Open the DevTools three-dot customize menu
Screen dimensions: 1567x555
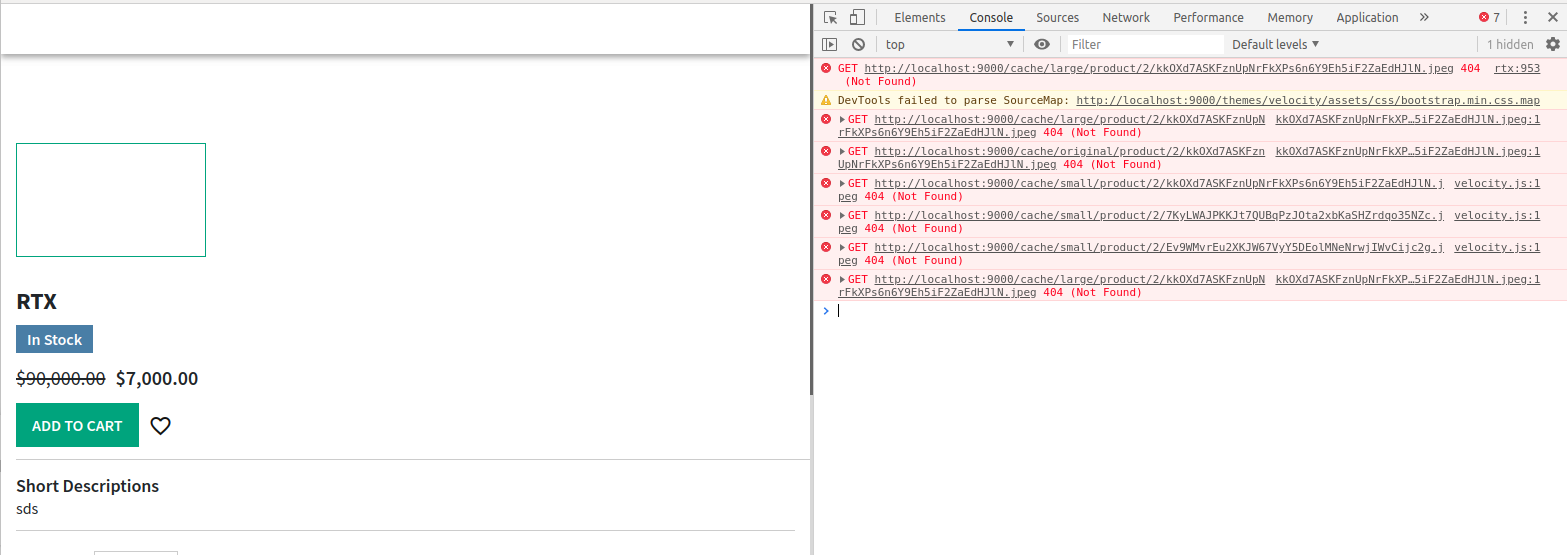point(1525,17)
